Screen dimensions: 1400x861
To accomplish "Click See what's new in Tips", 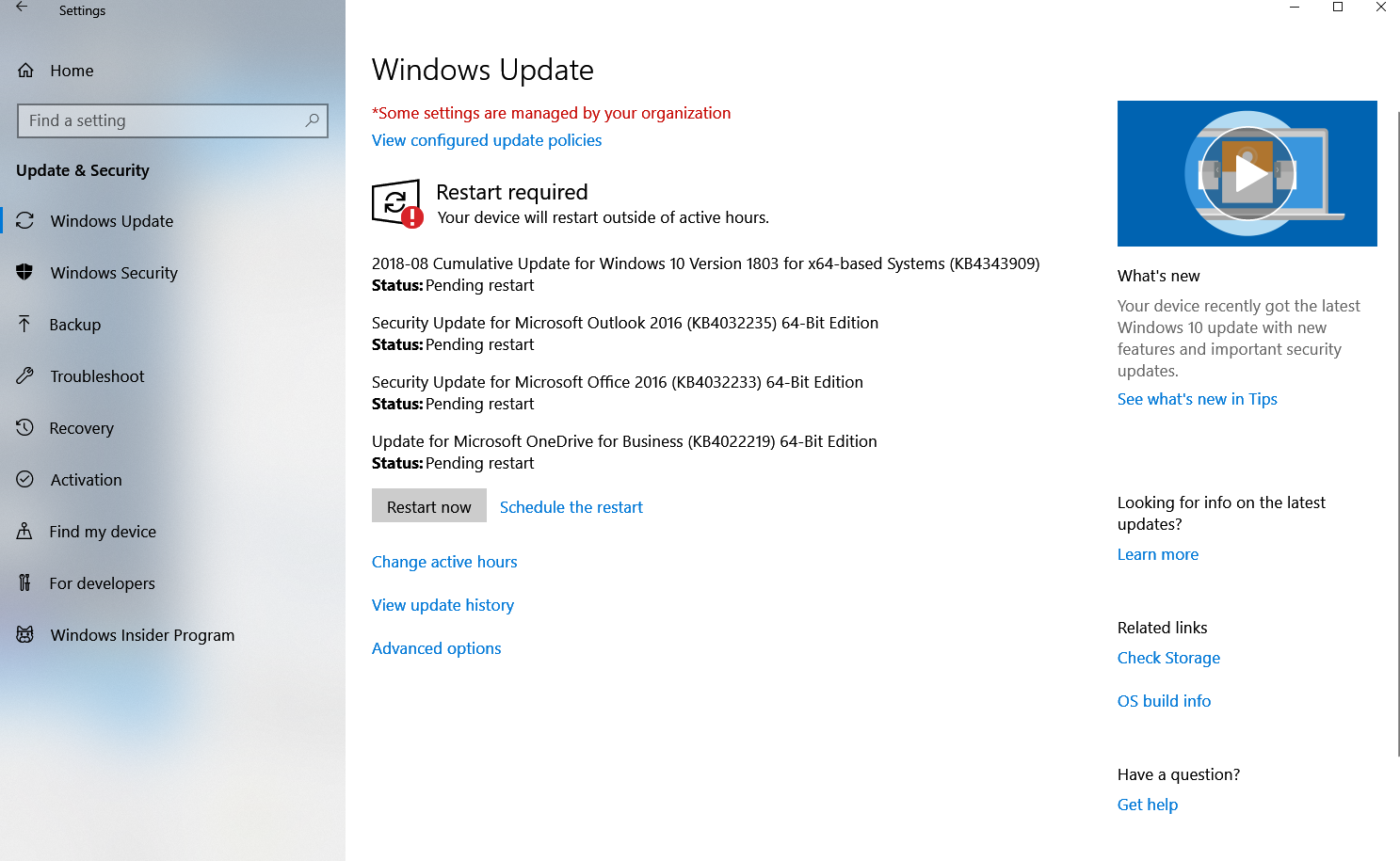I will [x=1197, y=398].
